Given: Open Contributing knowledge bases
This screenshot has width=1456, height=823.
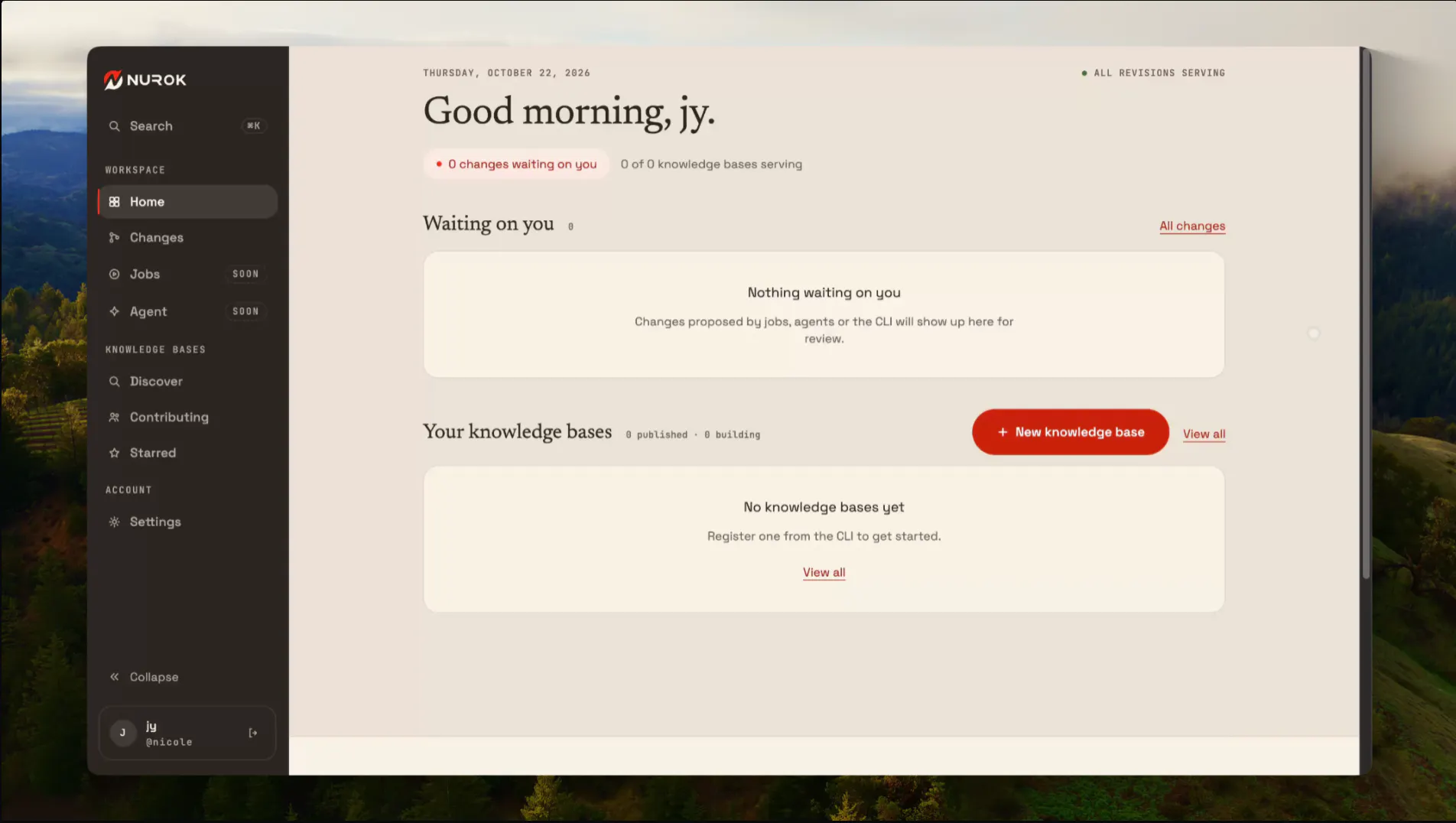Looking at the screenshot, I should [x=187, y=417].
